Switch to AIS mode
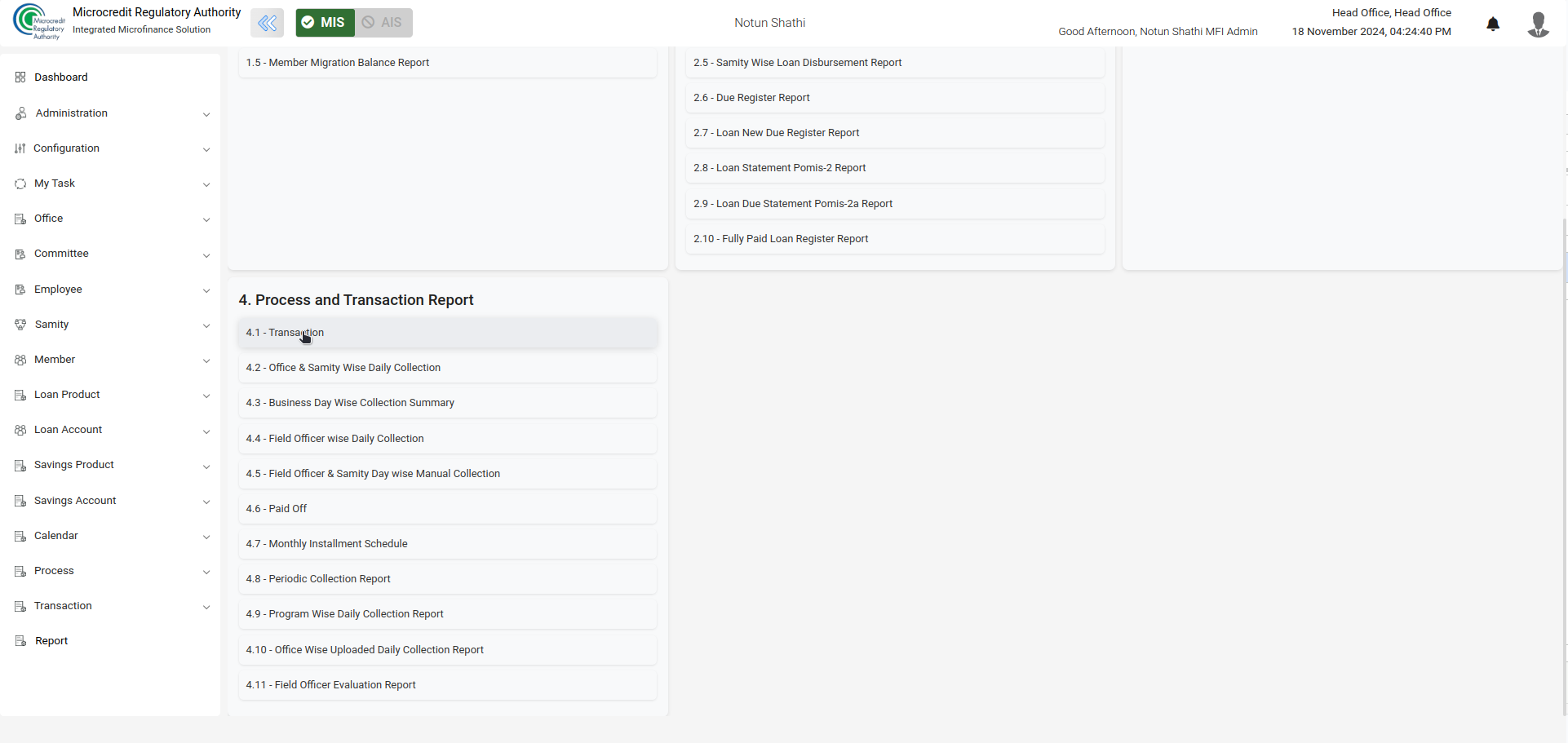 [383, 23]
